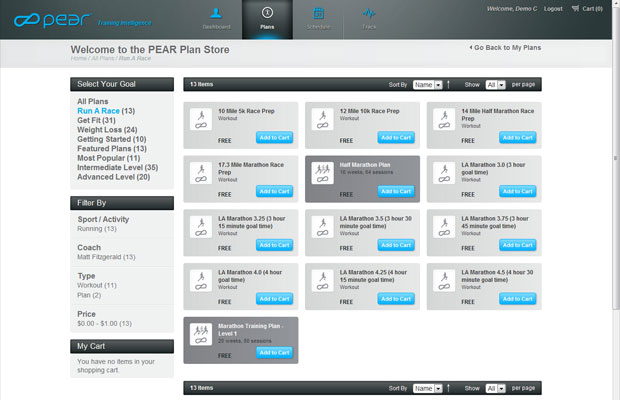Click the PEAR logo in header
Image resolution: width=620 pixels, height=400 pixels.
(52, 20)
